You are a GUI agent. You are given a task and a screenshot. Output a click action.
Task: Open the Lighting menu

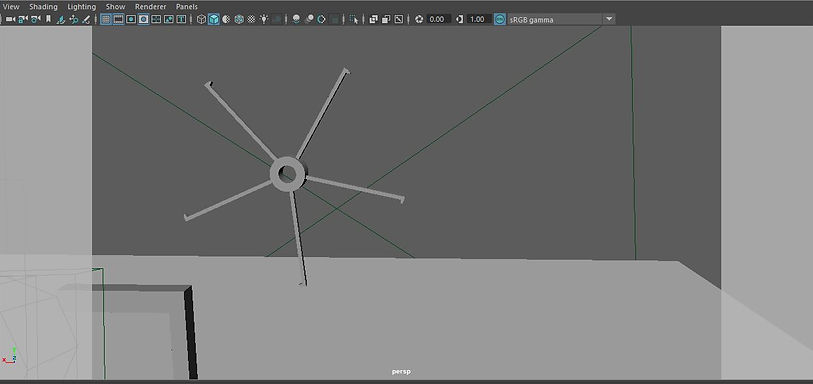click(82, 7)
